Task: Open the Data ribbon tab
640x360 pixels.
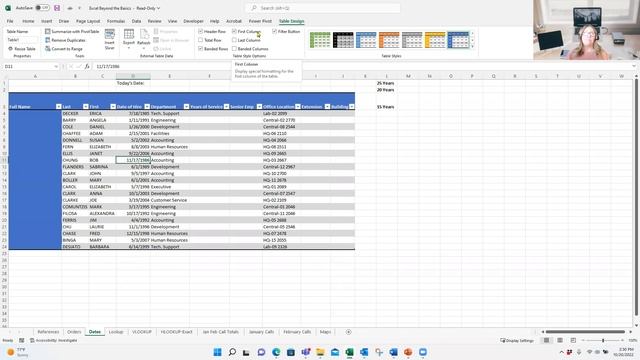Action: pos(136,21)
